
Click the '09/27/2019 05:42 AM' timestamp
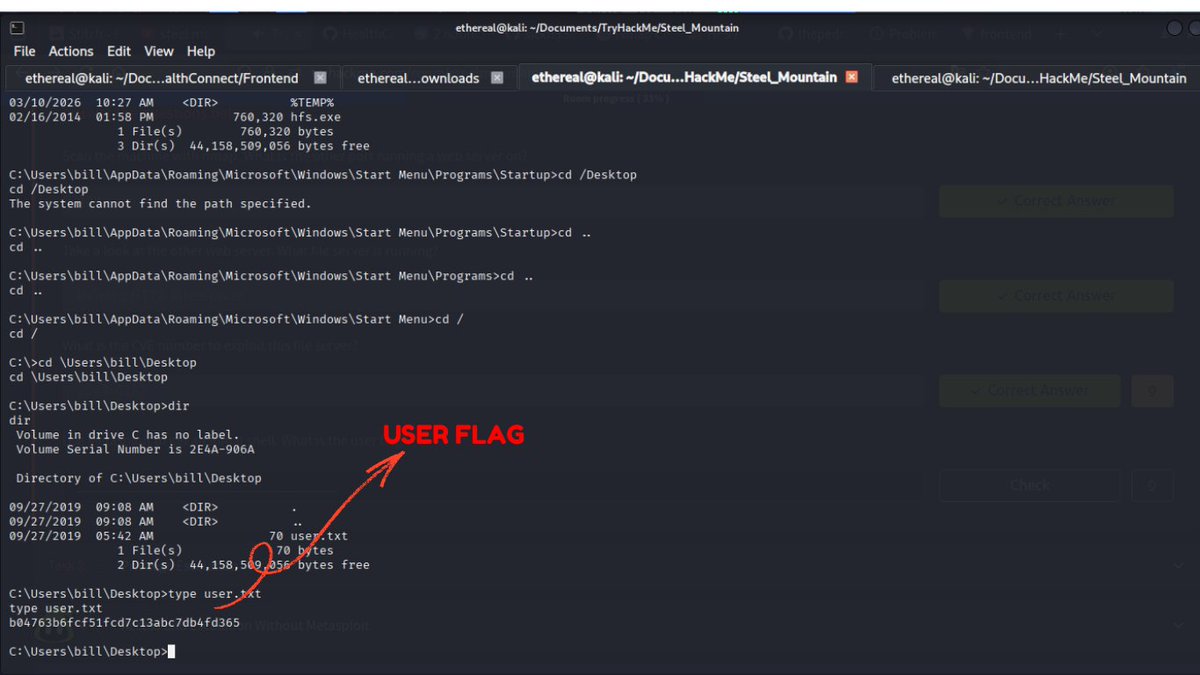81,537
